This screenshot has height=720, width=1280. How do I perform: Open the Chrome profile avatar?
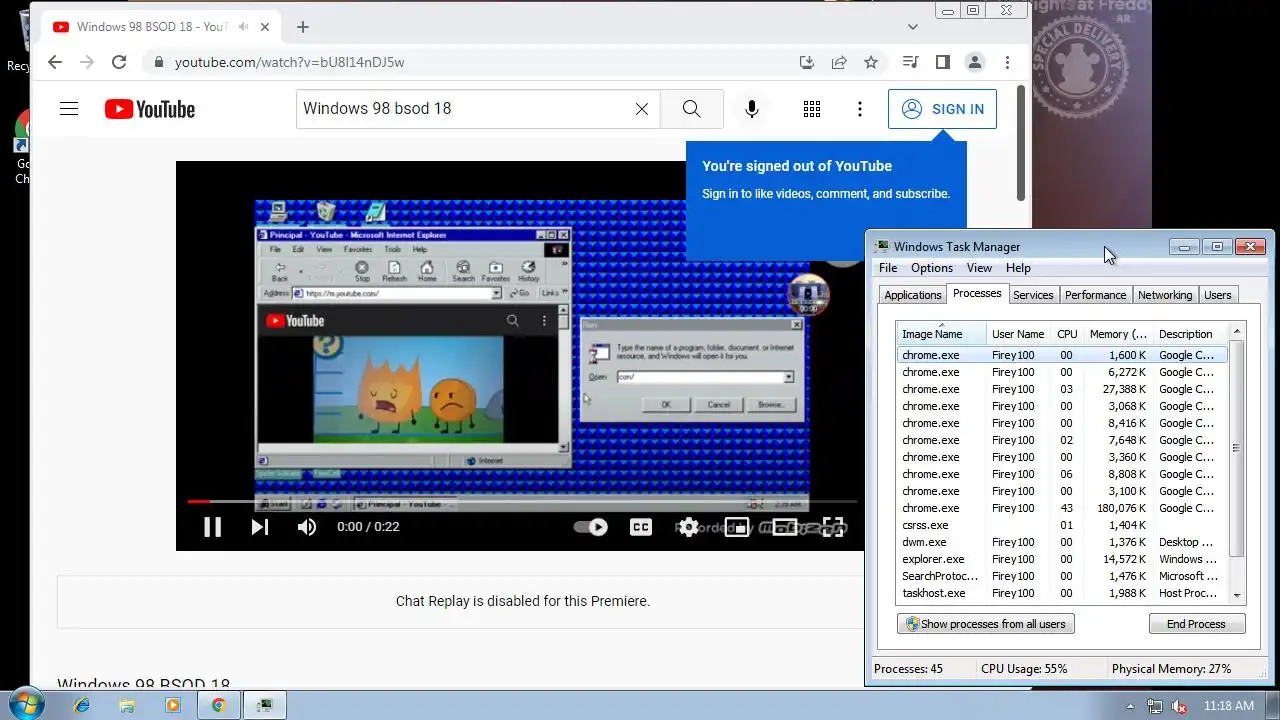(975, 62)
